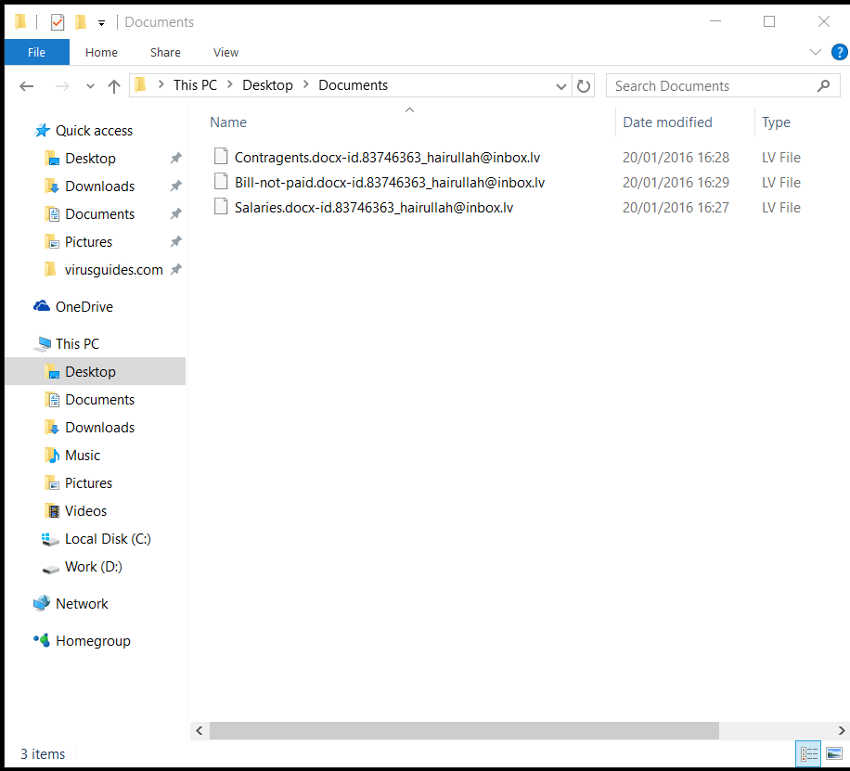Click the Salaries file blank icon

(x=221, y=206)
